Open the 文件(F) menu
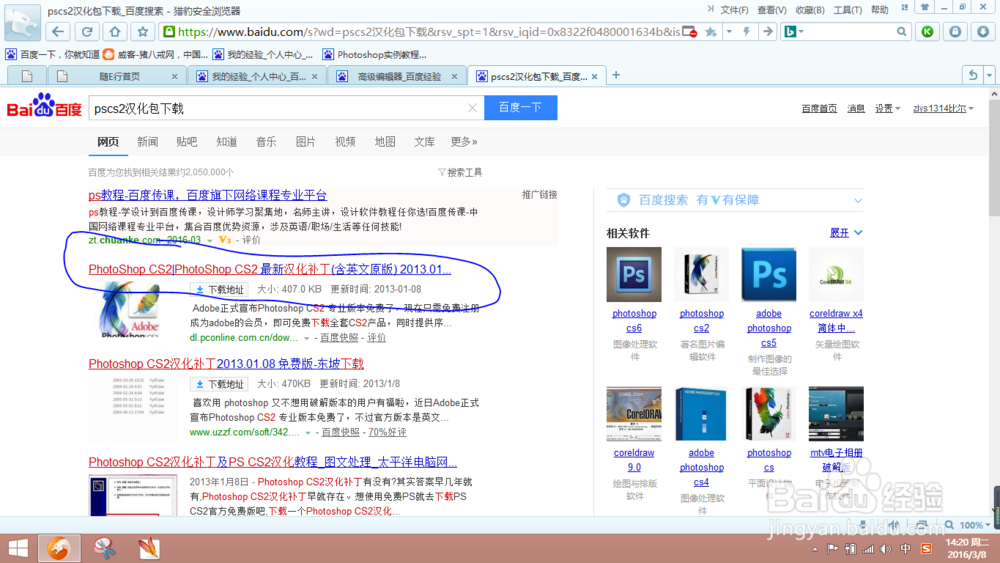The height and width of the screenshot is (563, 1000). [x=734, y=10]
